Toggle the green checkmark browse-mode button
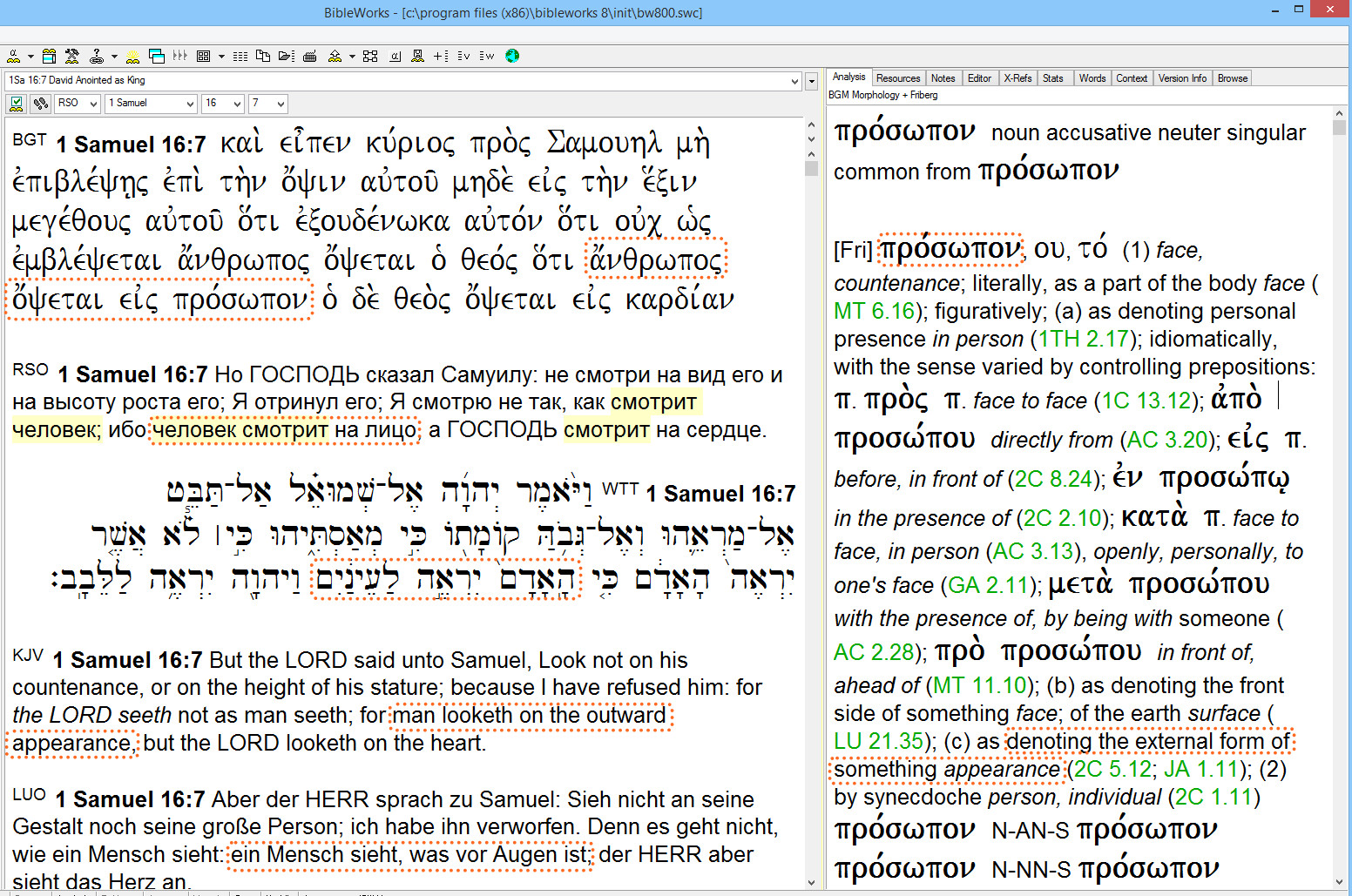The image size is (1352, 896). [x=16, y=104]
